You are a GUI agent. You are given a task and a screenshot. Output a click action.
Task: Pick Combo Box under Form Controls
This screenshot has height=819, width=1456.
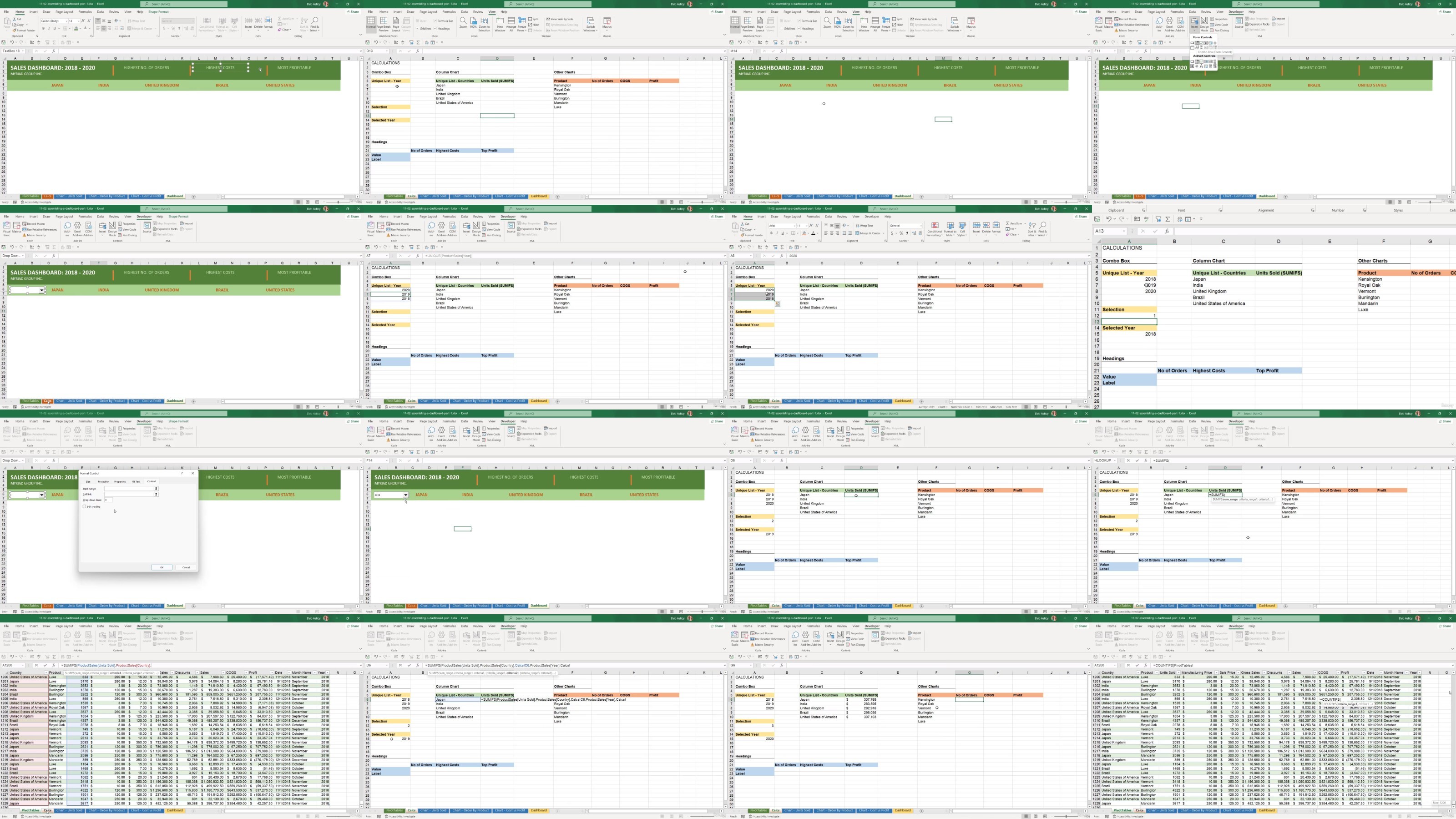pyautogui.click(x=1197, y=43)
